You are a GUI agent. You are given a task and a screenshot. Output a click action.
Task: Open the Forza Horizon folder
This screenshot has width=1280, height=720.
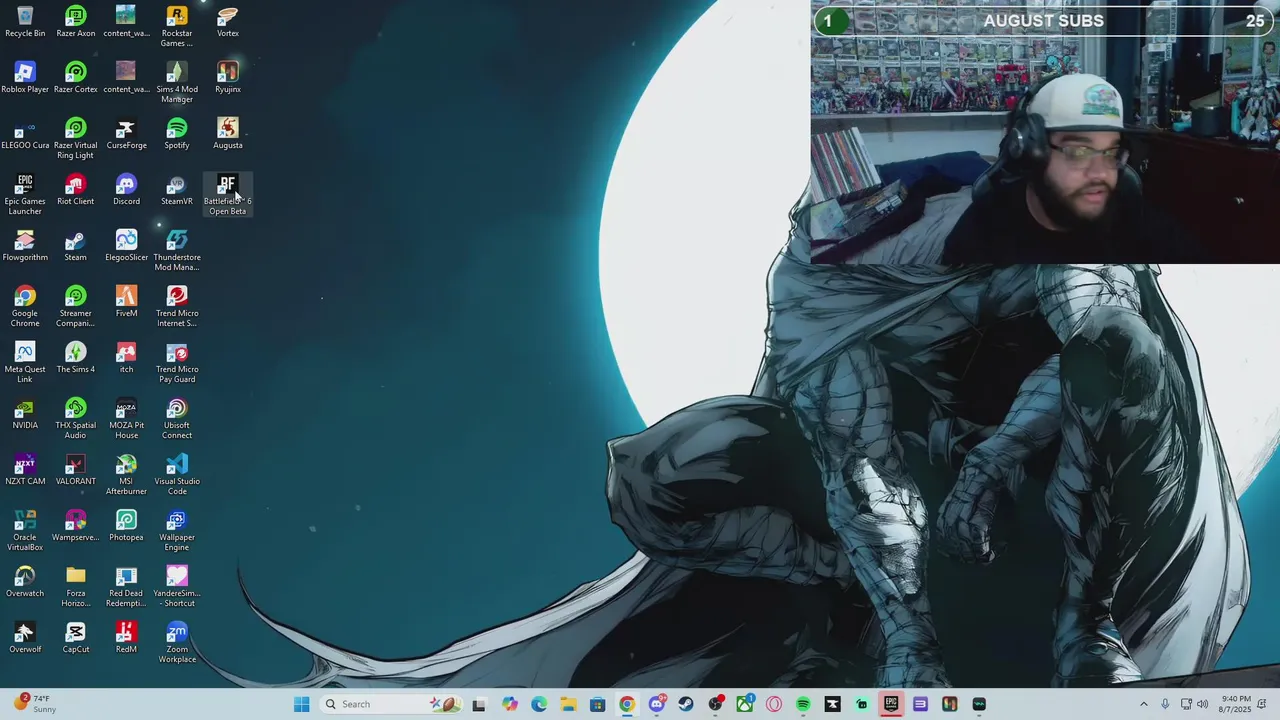(76, 586)
